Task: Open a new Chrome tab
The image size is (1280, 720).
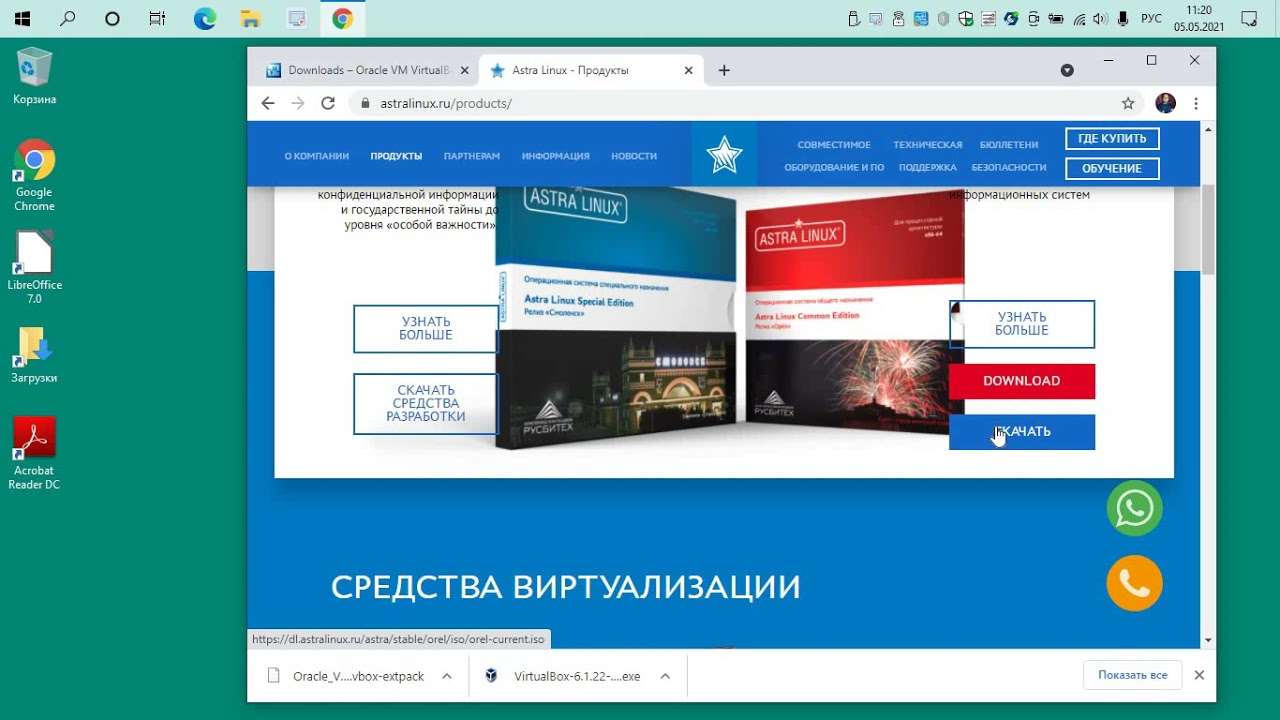Action: [724, 70]
